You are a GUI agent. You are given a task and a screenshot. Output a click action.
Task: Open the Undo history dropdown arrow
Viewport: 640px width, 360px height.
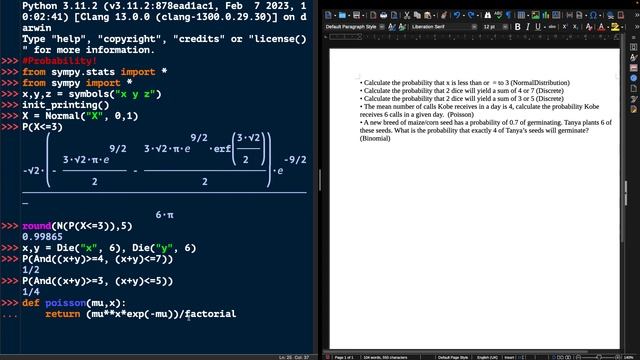[464, 16]
